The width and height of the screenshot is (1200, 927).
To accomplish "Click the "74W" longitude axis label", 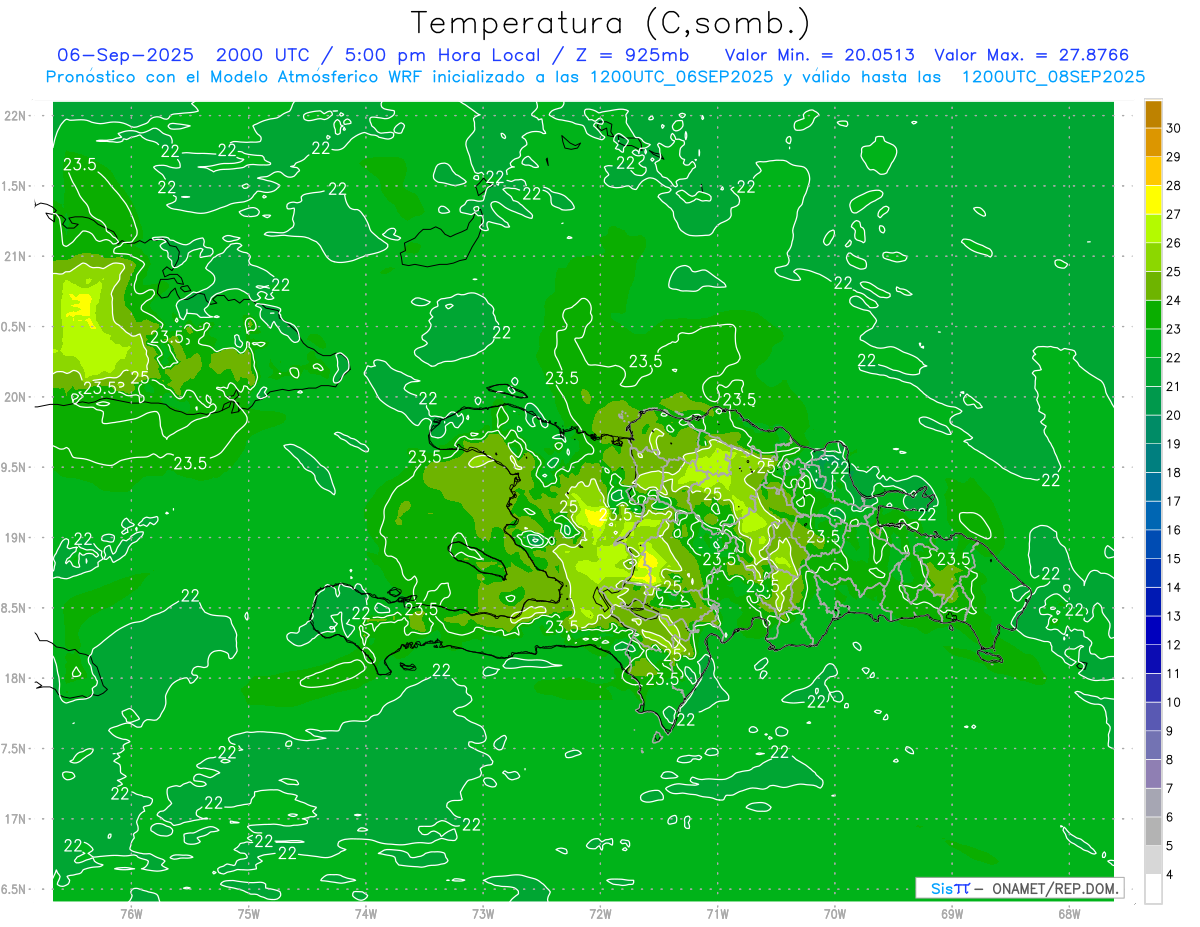I will 366,913.
